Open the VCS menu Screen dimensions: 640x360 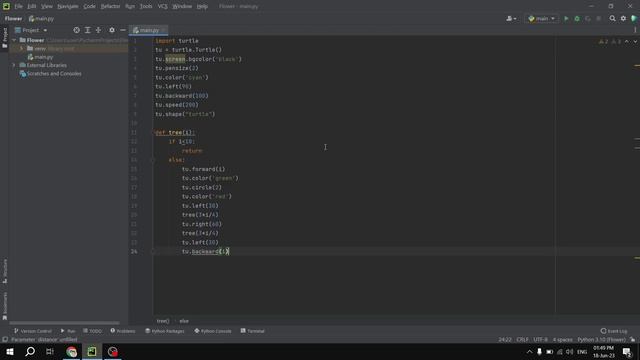162,7
